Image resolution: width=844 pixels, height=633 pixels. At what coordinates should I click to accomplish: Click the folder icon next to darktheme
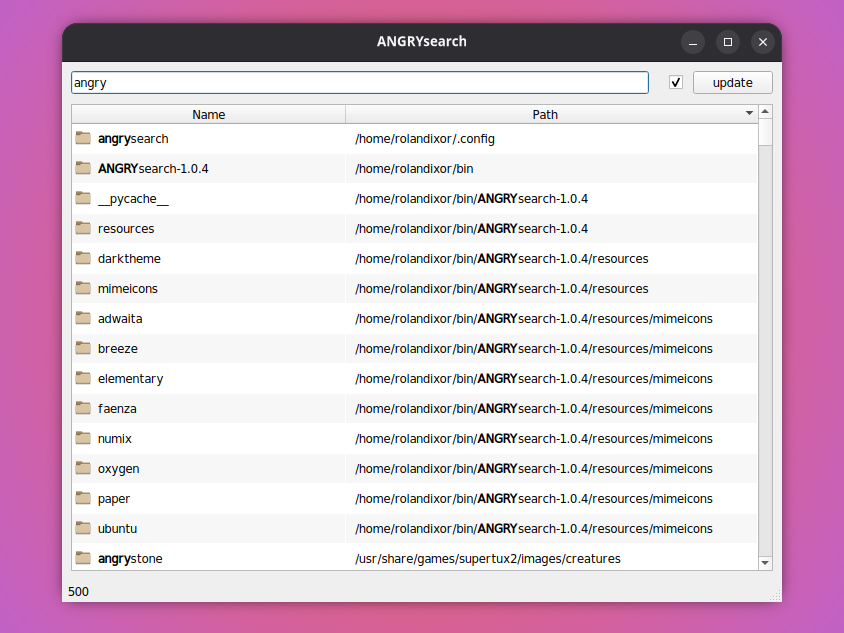coord(83,258)
